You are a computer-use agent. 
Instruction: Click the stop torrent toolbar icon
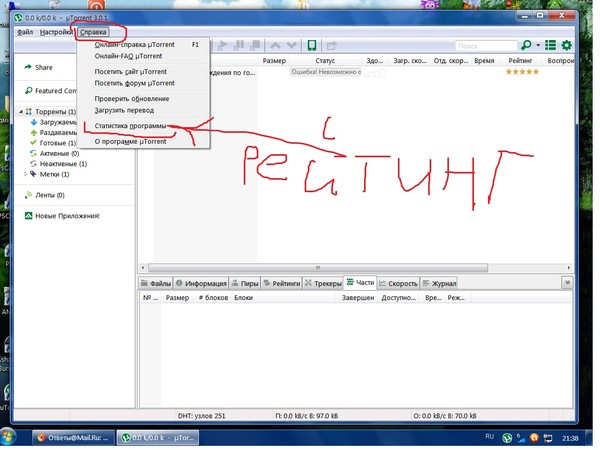pos(255,46)
